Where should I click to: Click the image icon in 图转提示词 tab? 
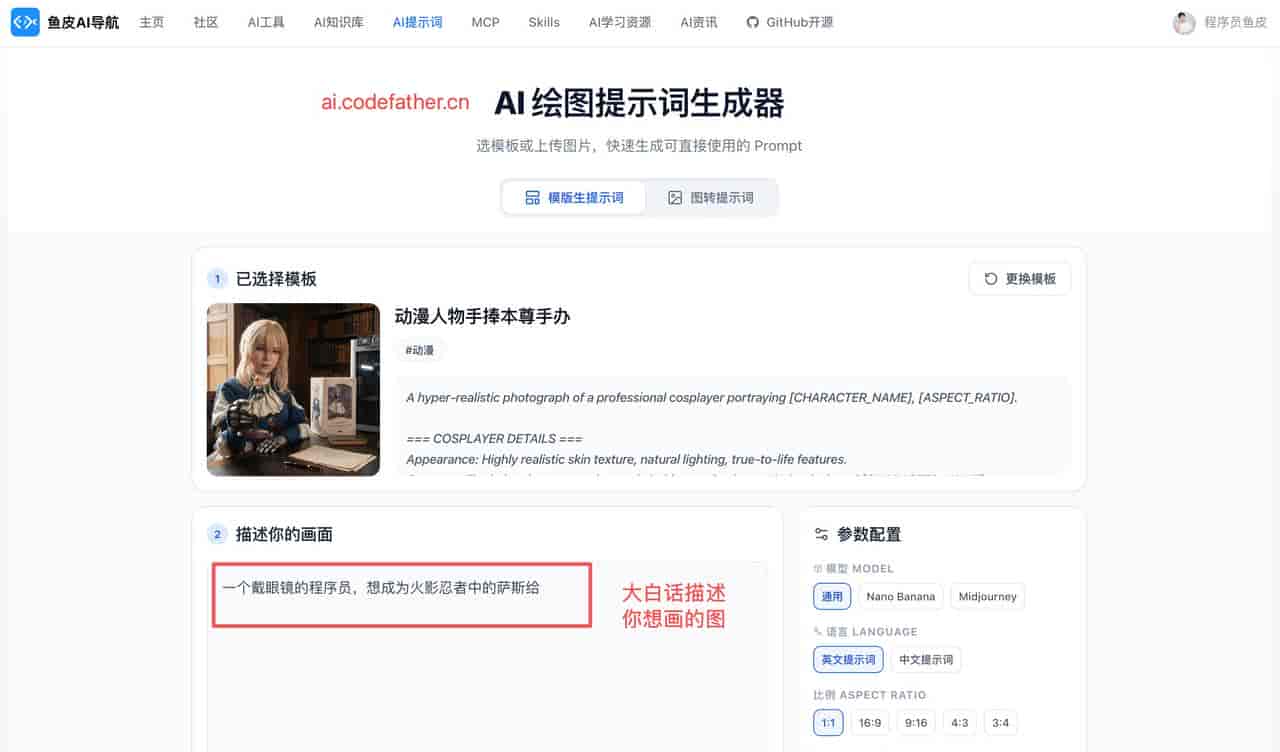pos(675,198)
